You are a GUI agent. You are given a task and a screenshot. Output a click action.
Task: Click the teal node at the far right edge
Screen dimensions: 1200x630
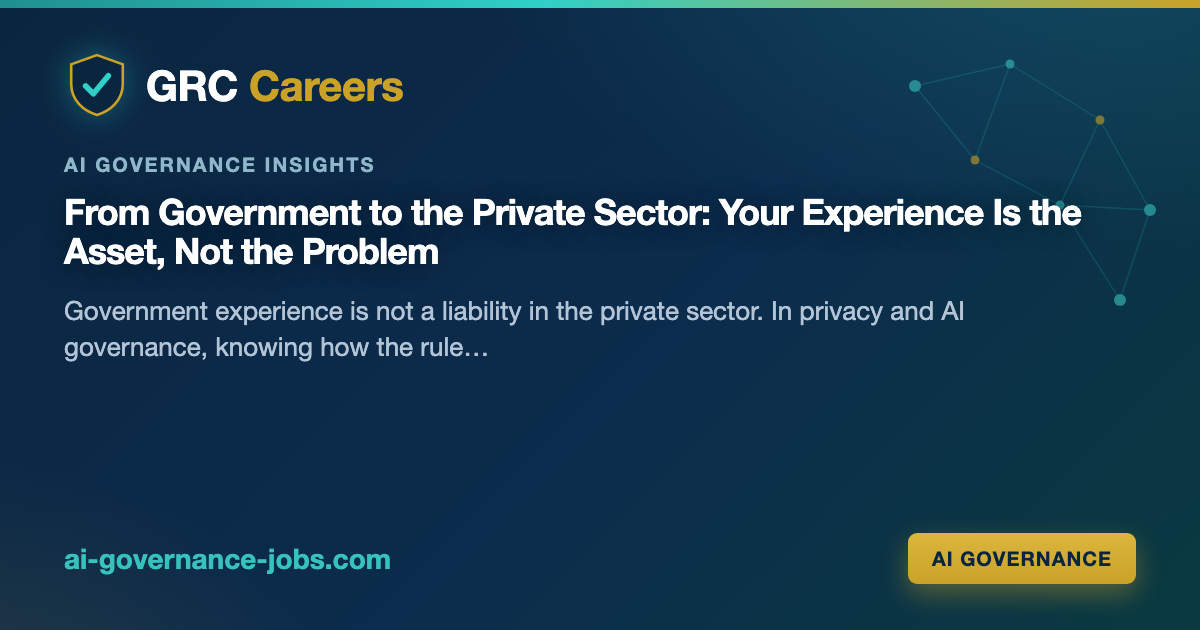point(1150,210)
